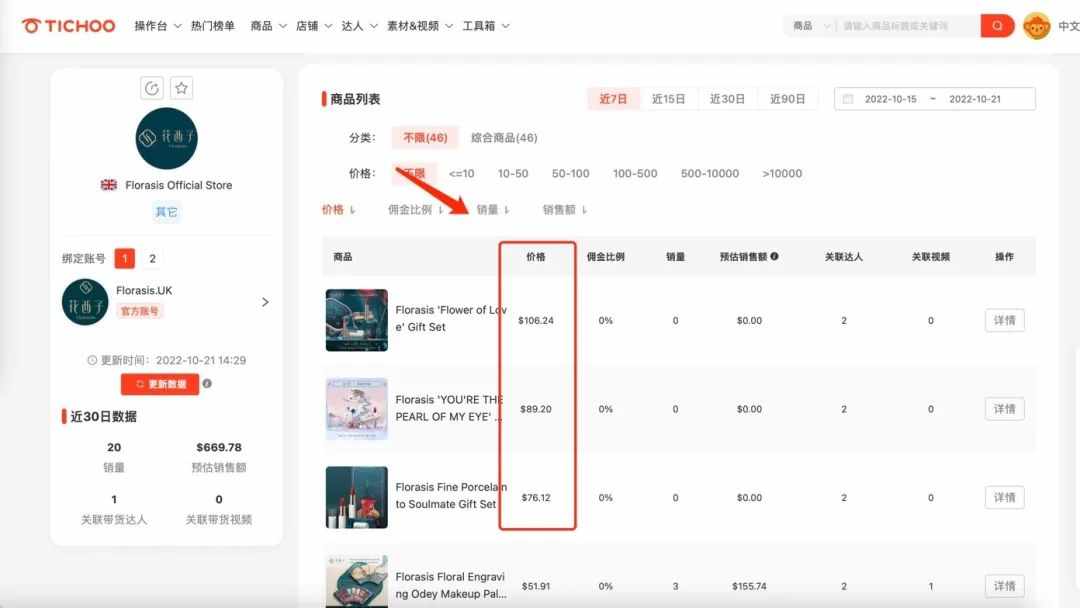Open Florasis.UK account chevron arrow
This screenshot has width=1080, height=608.
coord(265,302)
